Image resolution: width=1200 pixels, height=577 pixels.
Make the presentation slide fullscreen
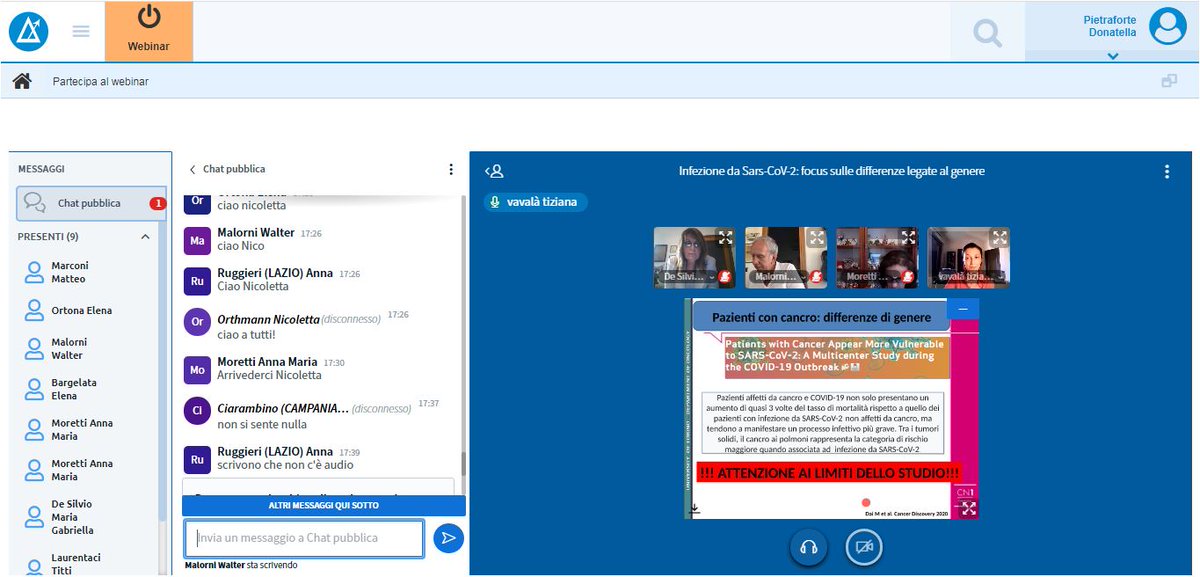click(966, 507)
